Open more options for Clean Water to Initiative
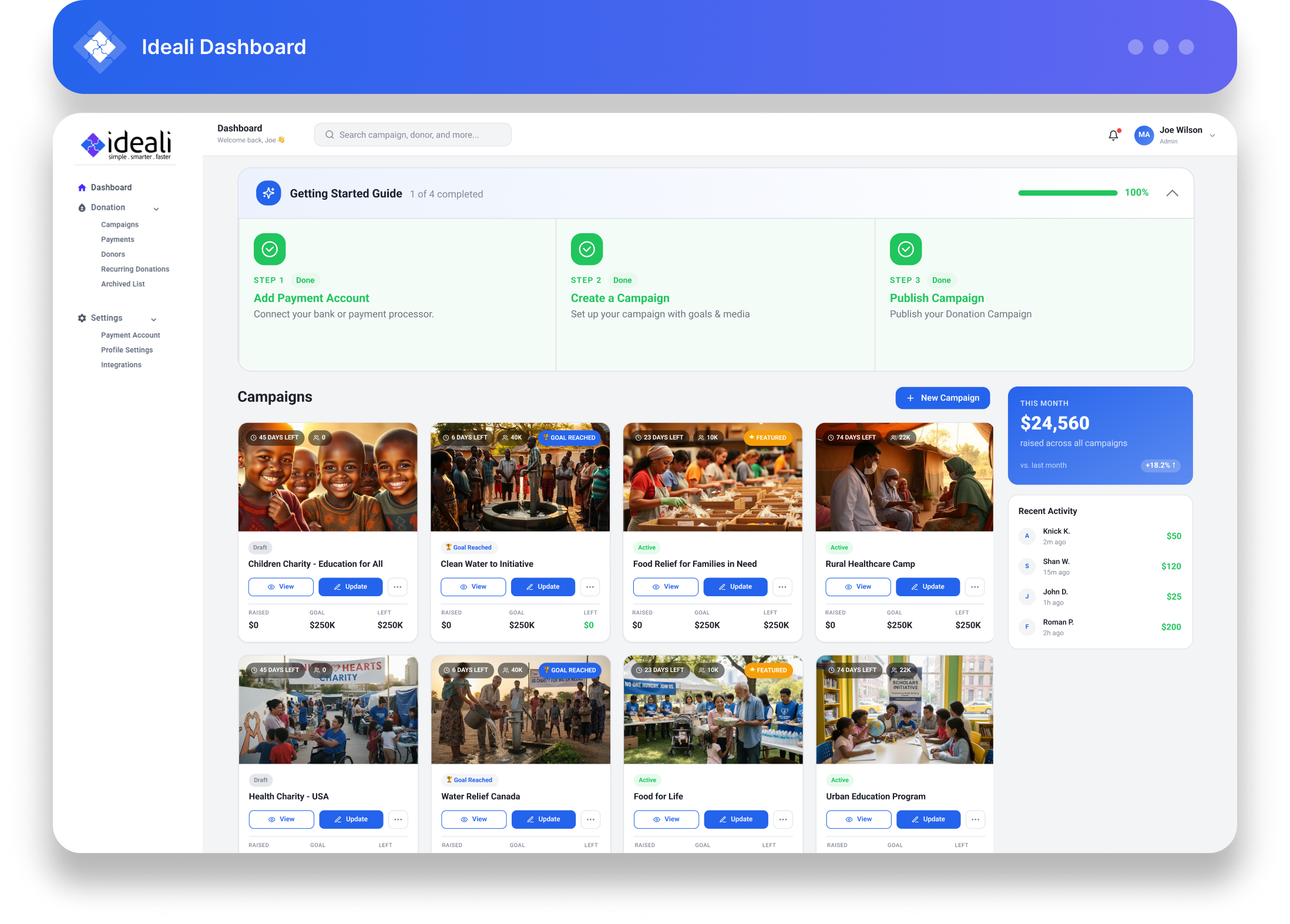 590,587
